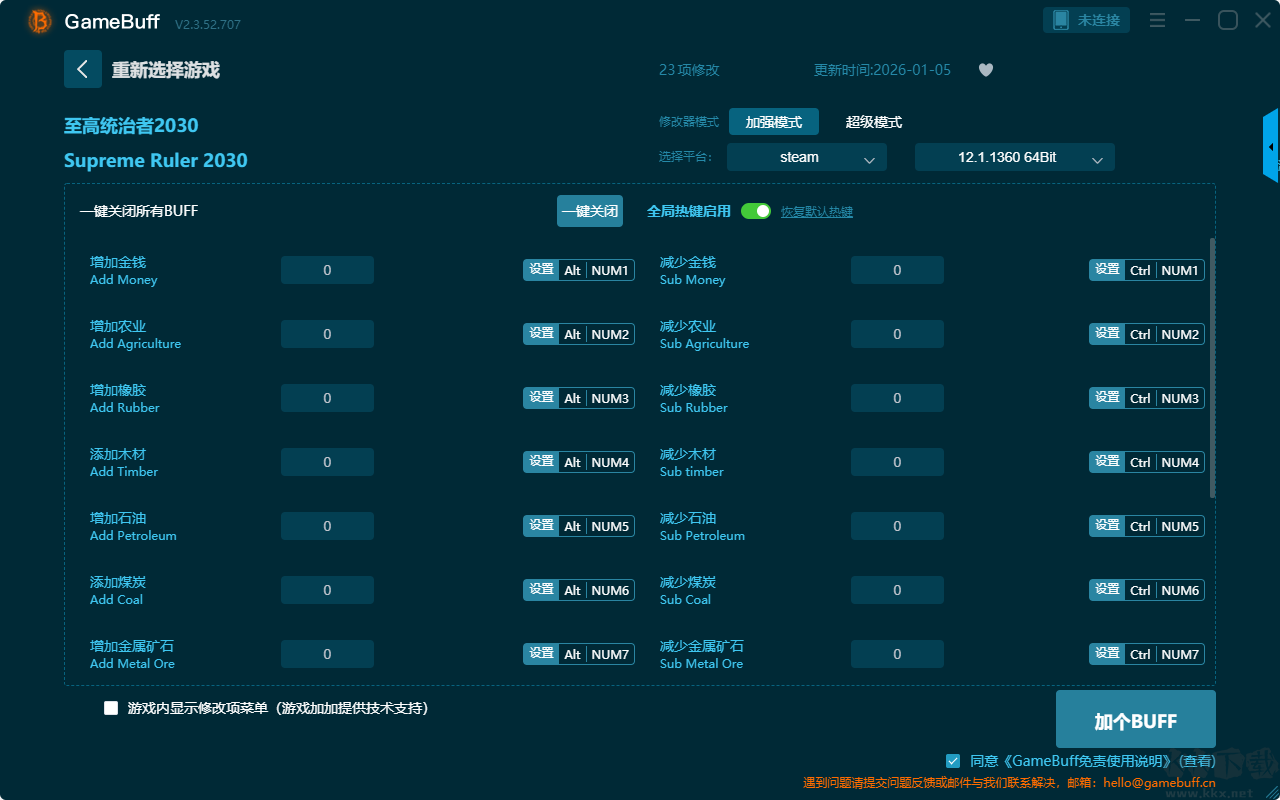Click 设置 for Sub Rubber hotkey

point(1107,398)
